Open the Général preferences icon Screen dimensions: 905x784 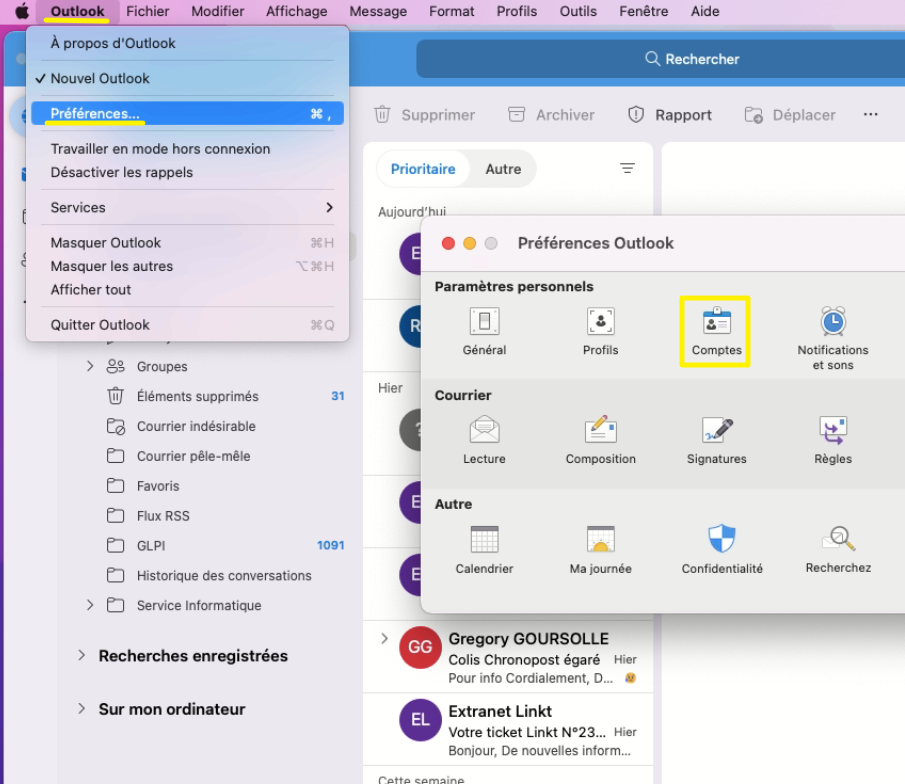484,331
